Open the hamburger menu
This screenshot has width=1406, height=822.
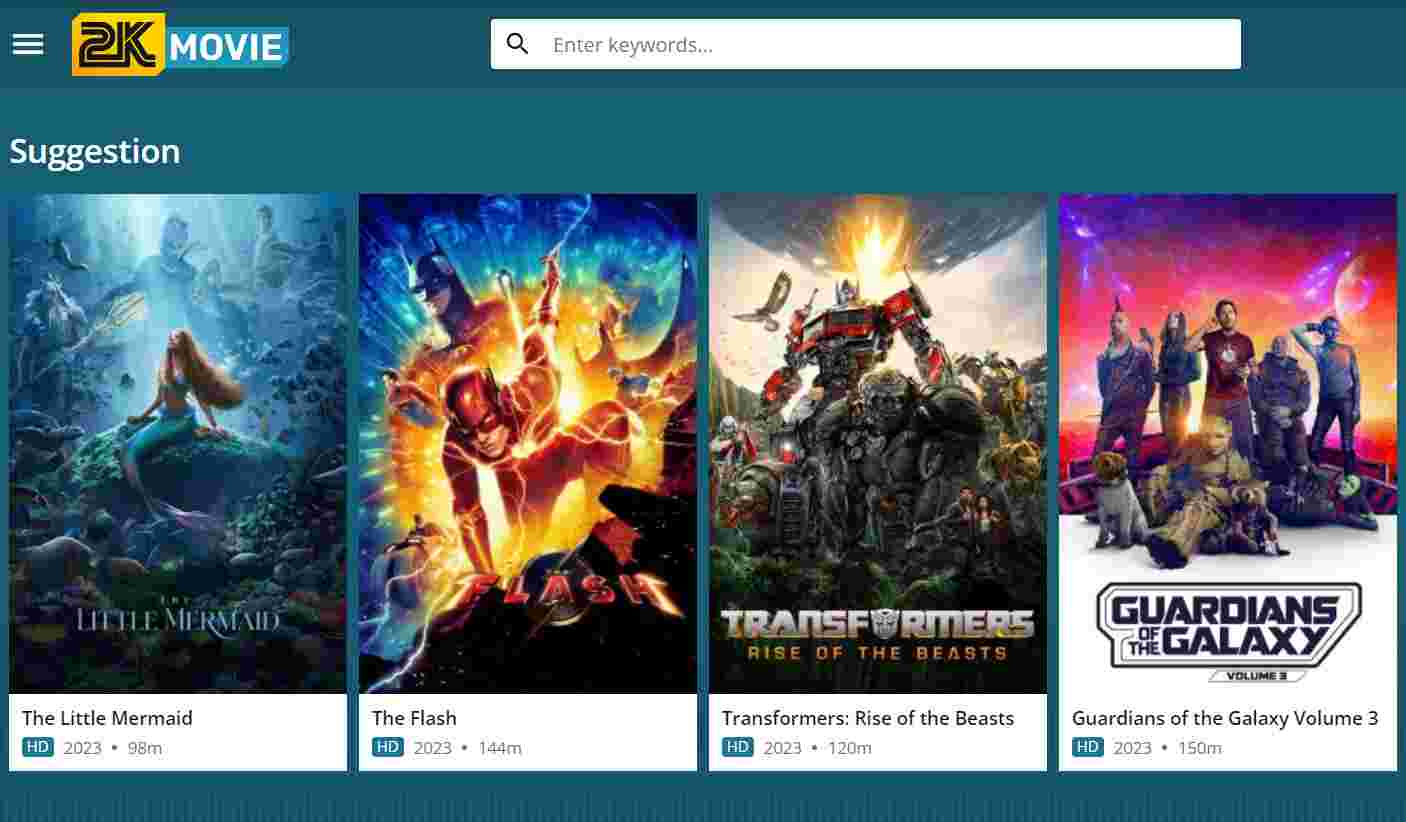(28, 44)
